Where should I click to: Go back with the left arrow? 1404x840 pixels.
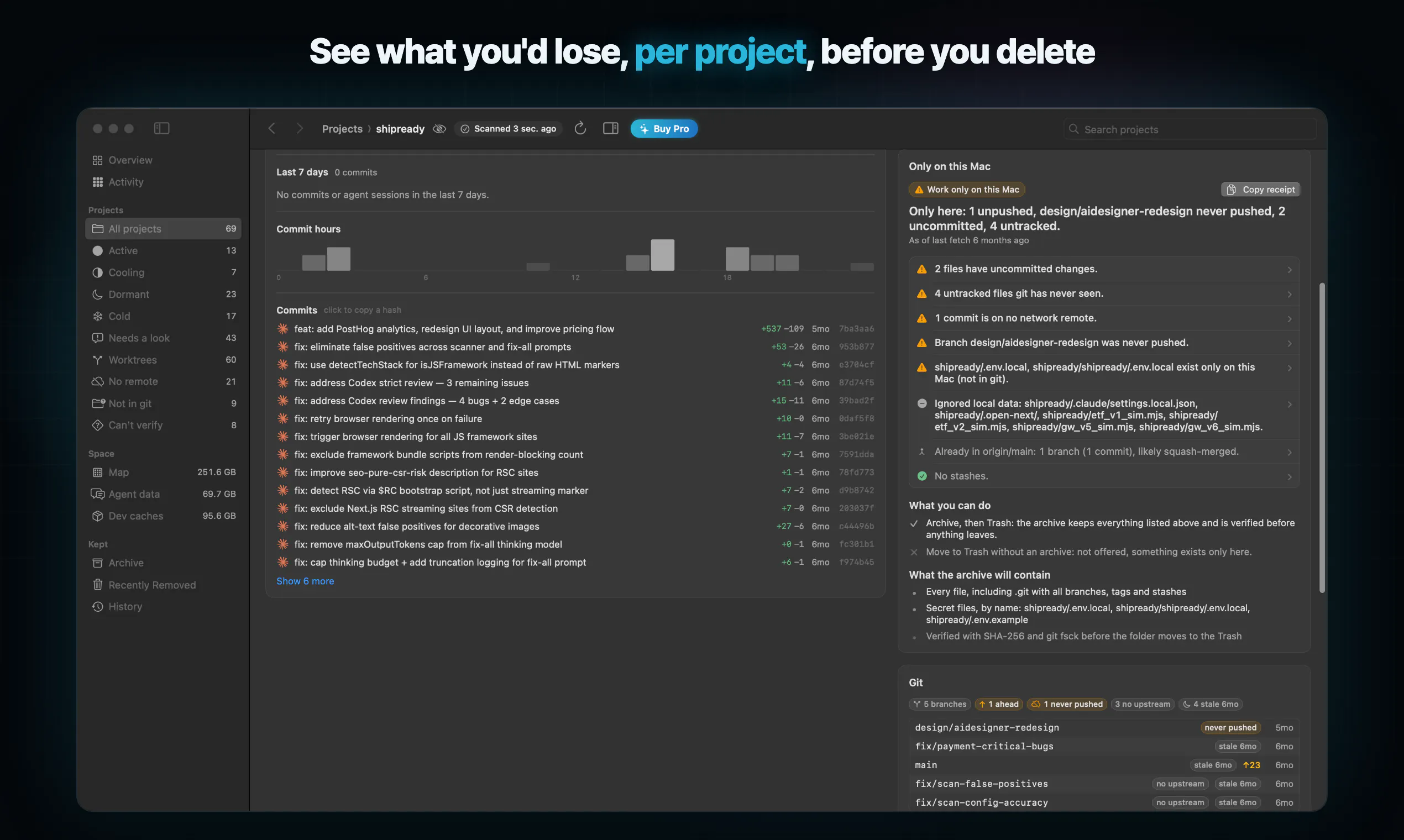click(272, 129)
